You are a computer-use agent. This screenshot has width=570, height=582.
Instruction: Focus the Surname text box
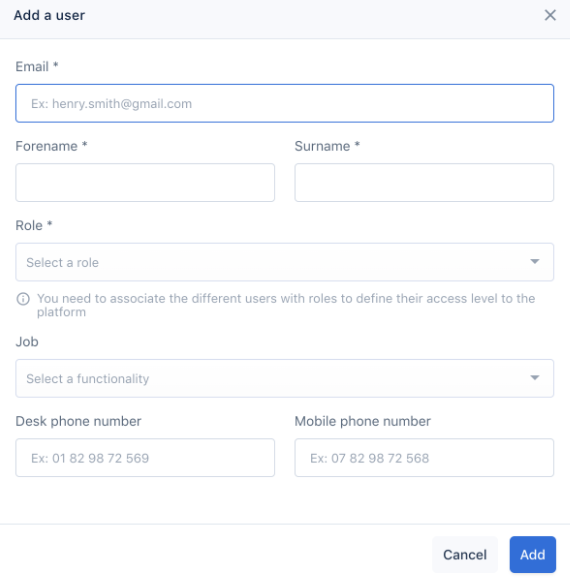[x=424, y=183]
